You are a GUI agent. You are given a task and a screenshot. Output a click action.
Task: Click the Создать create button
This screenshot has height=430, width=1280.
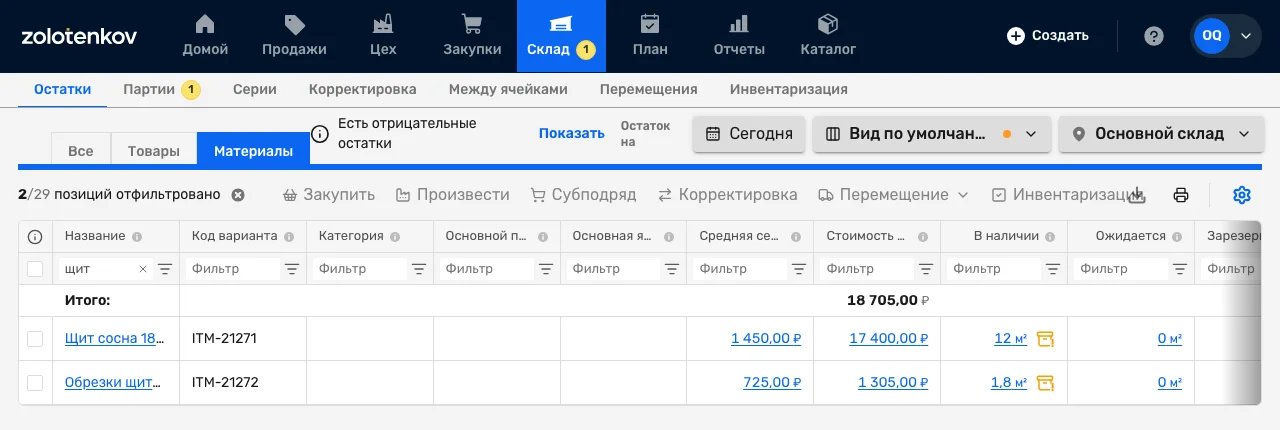point(1048,36)
